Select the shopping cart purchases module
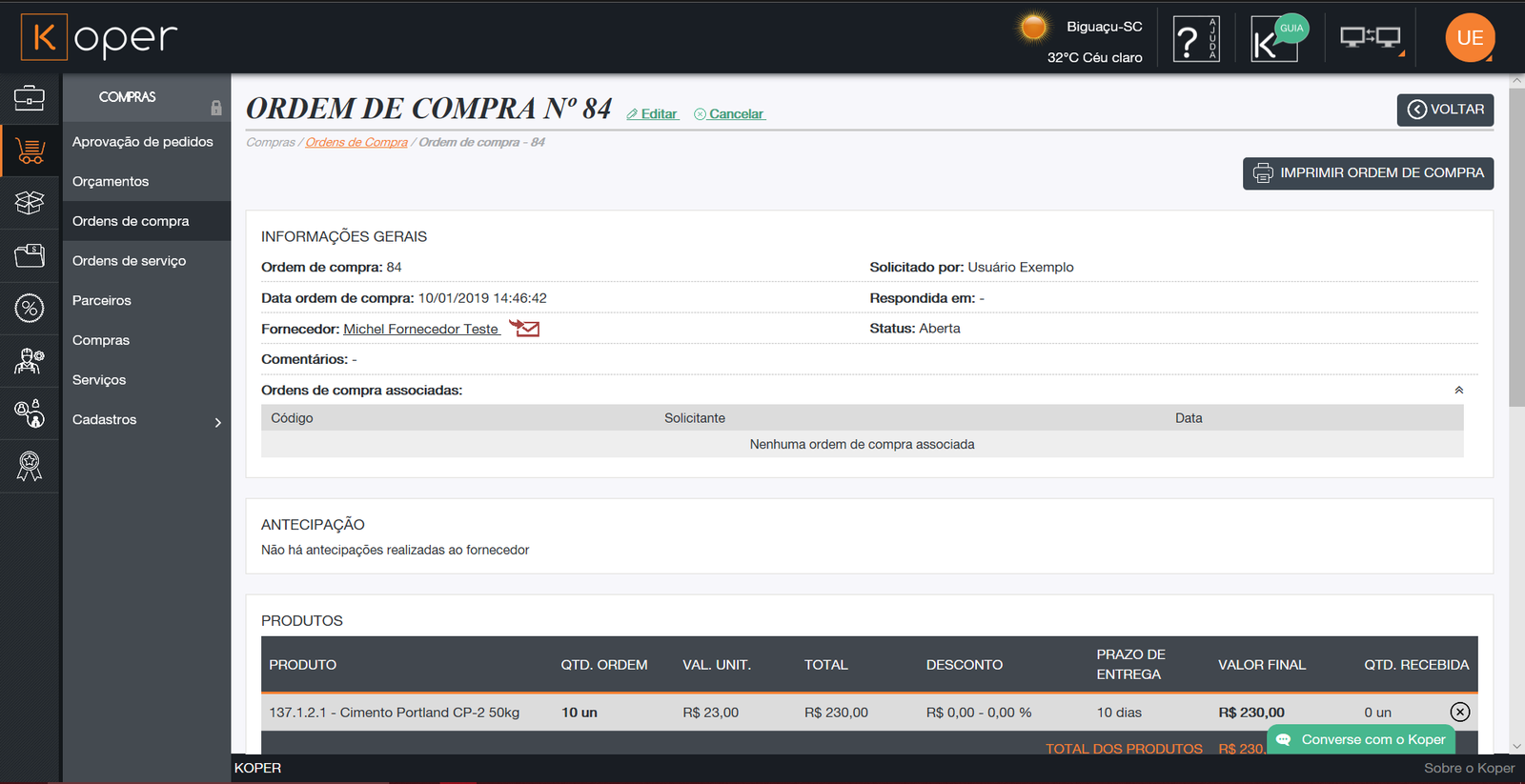1525x784 pixels. click(30, 151)
